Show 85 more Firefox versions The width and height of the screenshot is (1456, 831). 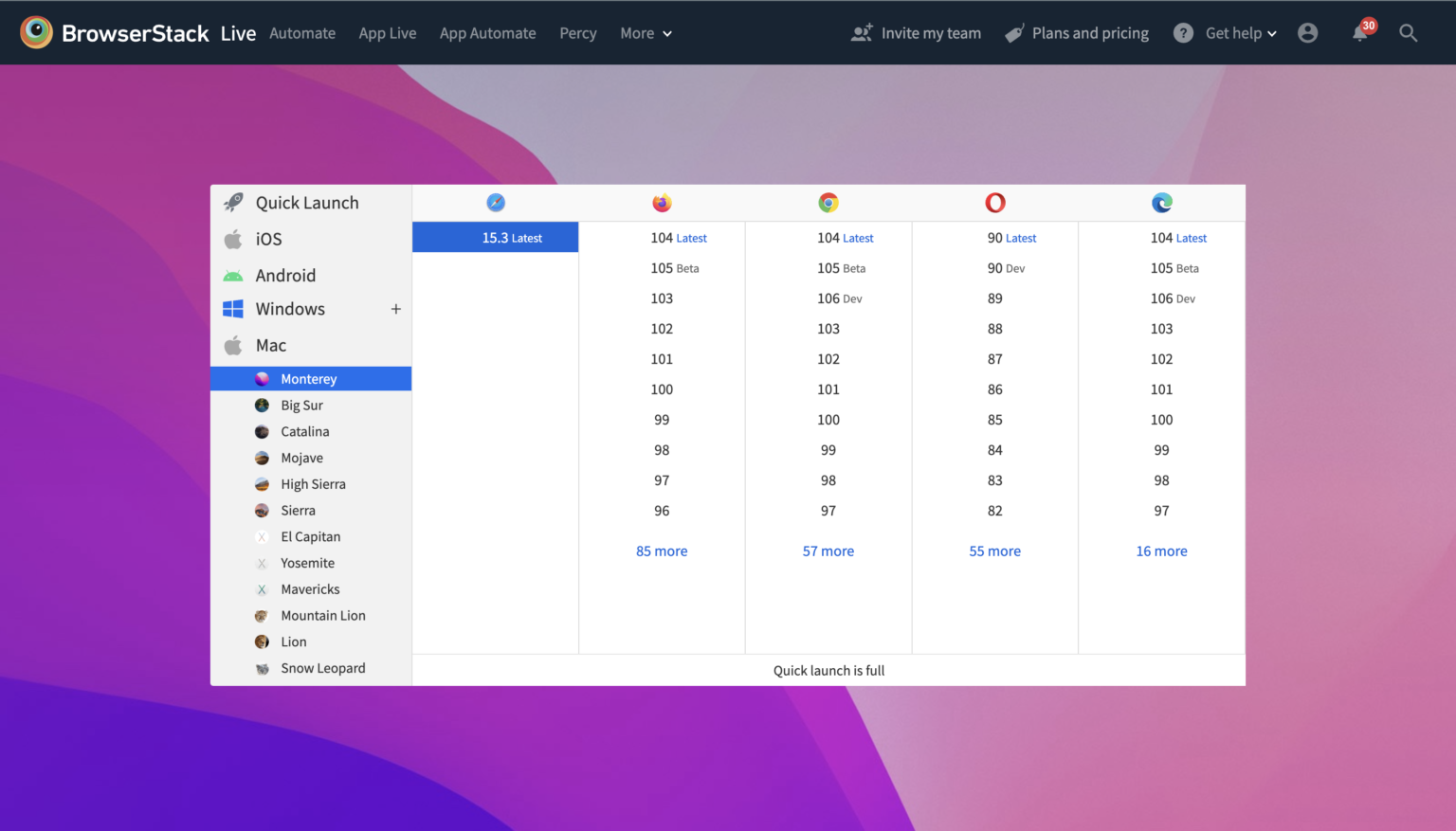pos(662,551)
